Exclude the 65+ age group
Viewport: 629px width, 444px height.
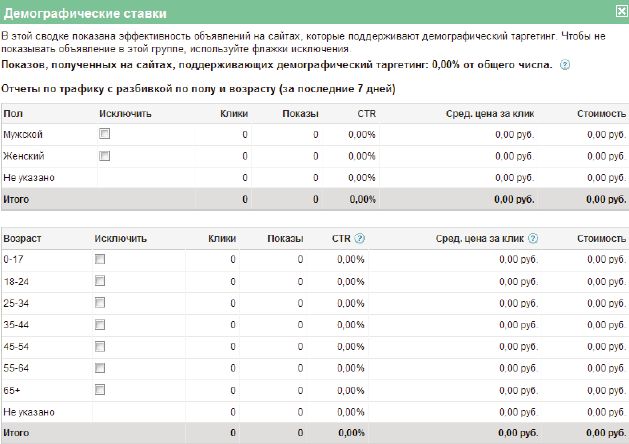point(99,390)
